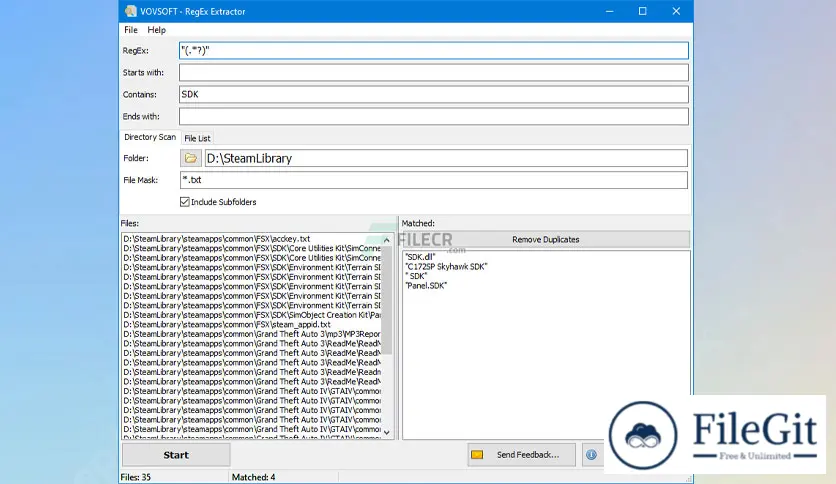Click Send Feedback button
Image resolution: width=836 pixels, height=484 pixels.
(521, 455)
